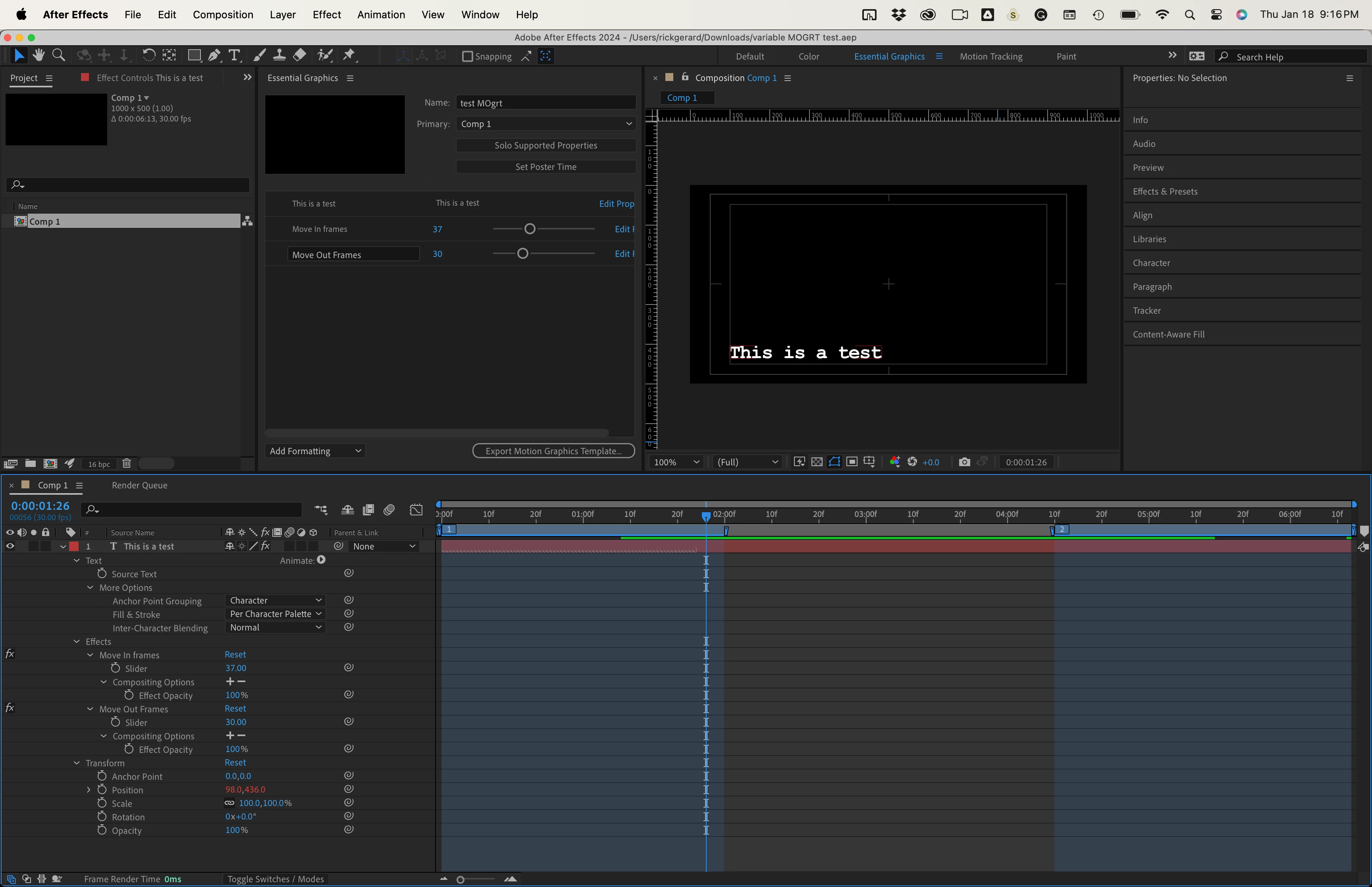Enable the Snapping checkbox
The width and height of the screenshot is (1372, 887).
pos(468,56)
